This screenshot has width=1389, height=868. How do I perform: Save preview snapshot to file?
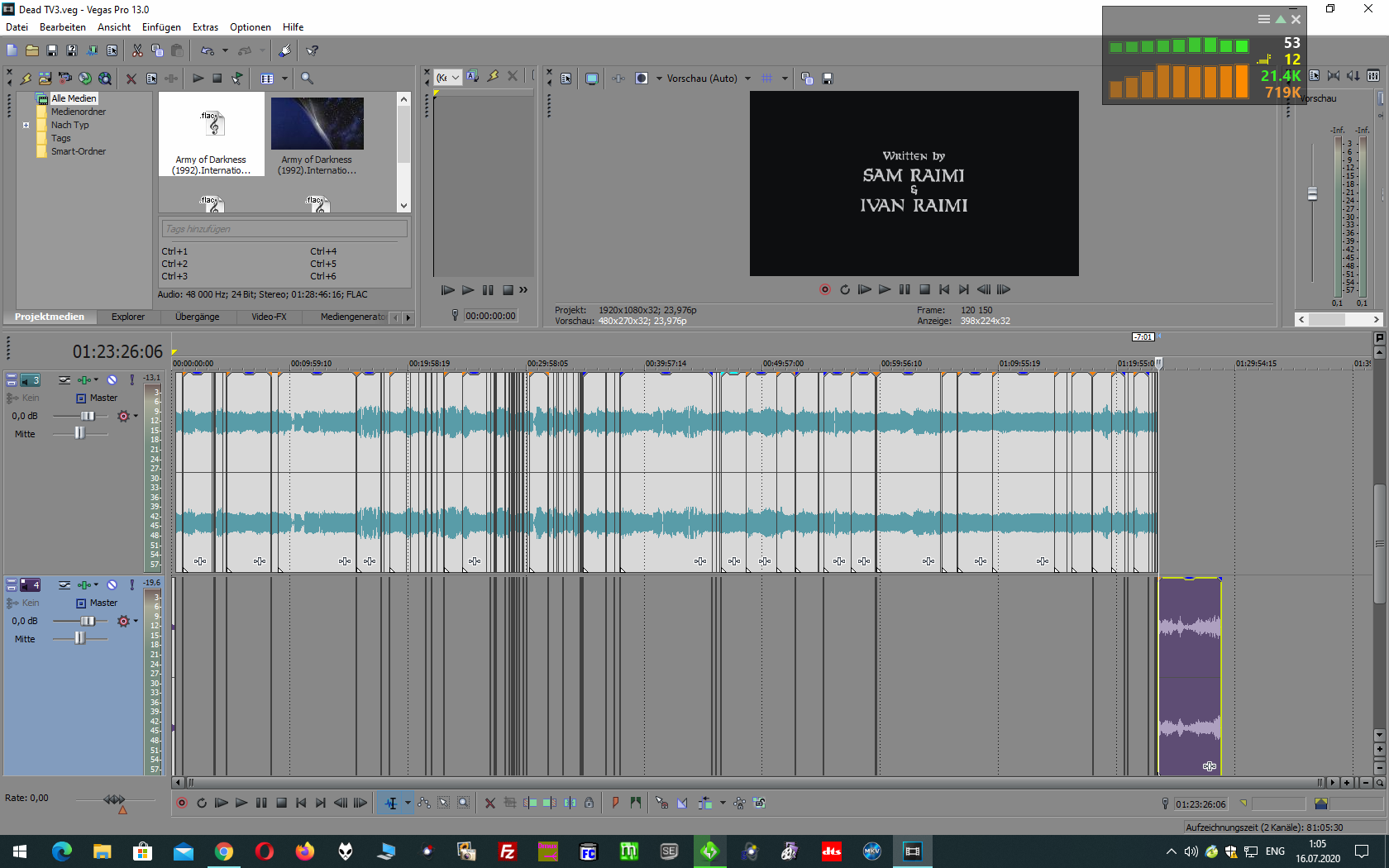pos(828,79)
